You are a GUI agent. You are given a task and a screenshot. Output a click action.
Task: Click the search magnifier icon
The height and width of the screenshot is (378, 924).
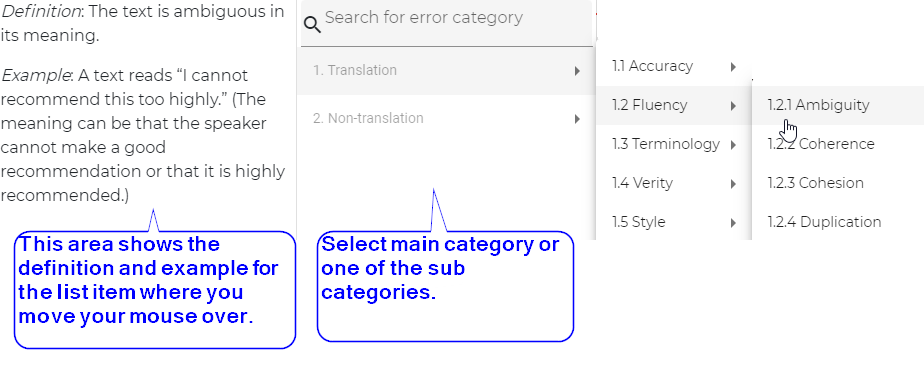point(312,24)
